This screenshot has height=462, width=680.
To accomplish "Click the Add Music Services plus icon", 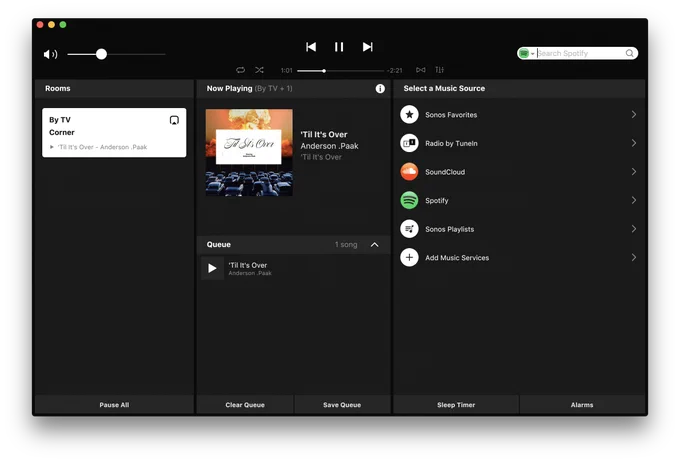I will point(409,258).
